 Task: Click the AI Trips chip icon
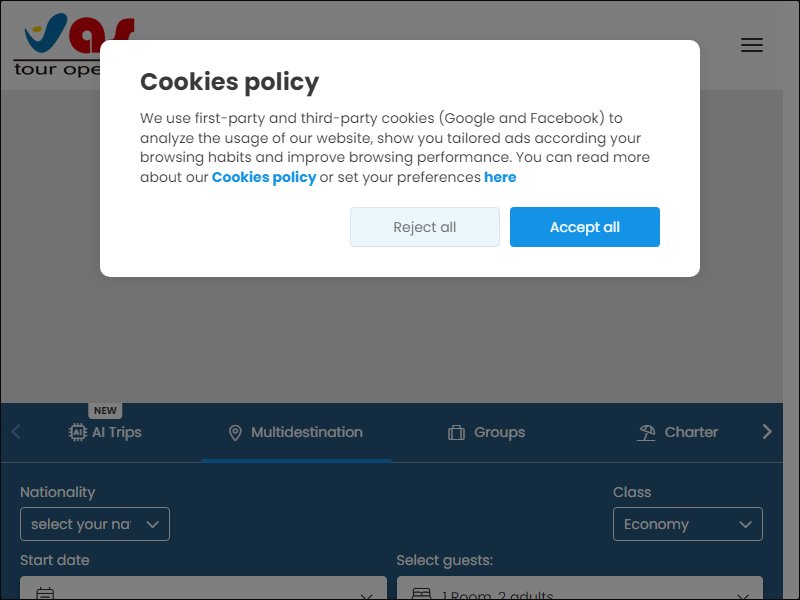[78, 432]
